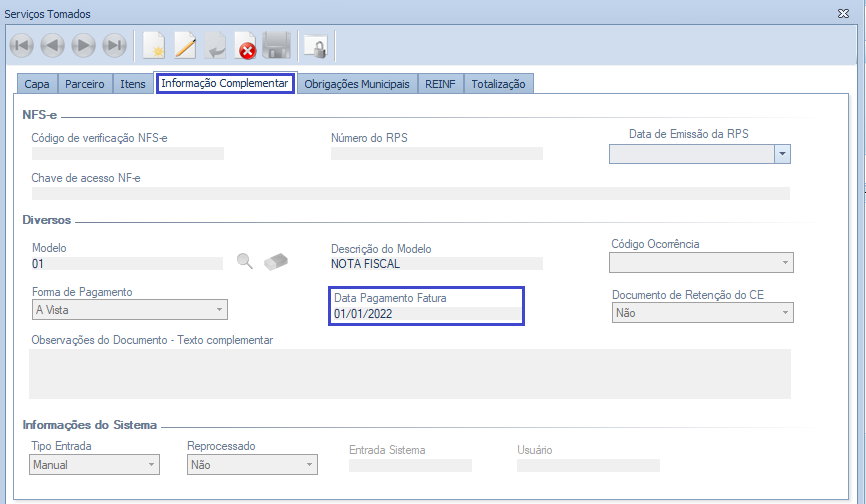Click the edit pencil icon
Viewport: 866px width, 504px height.
tap(185, 45)
